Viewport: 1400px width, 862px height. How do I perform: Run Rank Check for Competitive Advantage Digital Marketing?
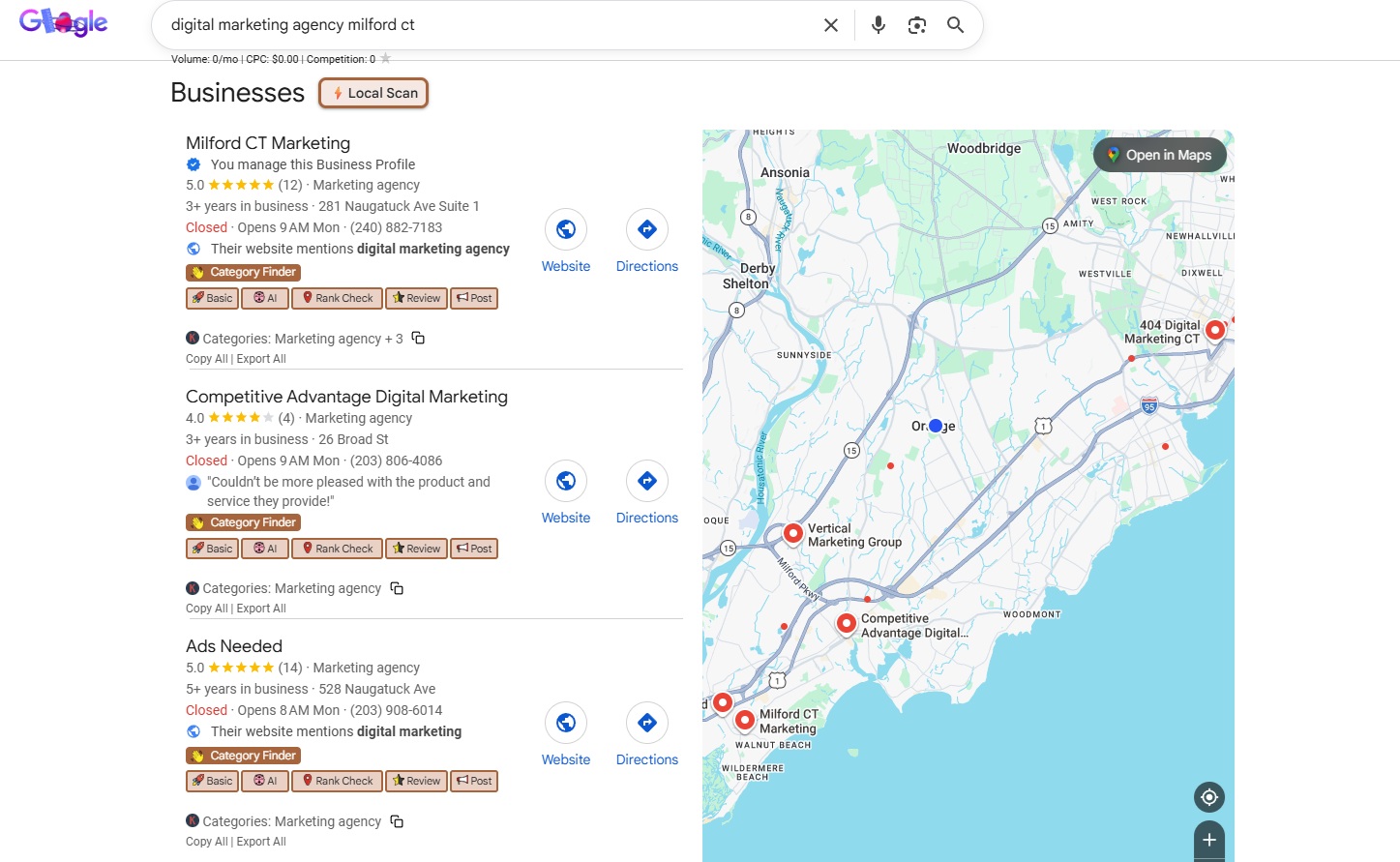pos(337,549)
